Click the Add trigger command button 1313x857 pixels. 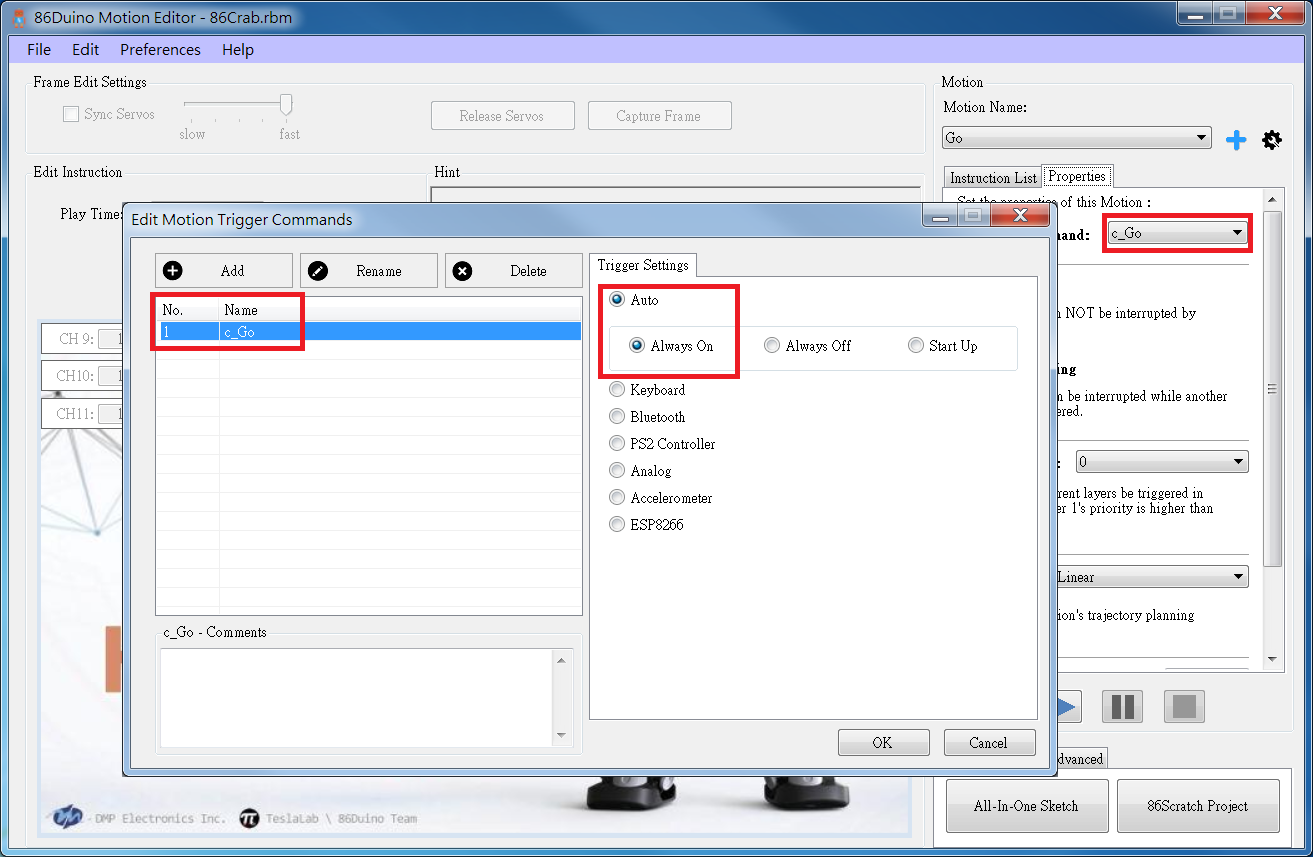224,271
